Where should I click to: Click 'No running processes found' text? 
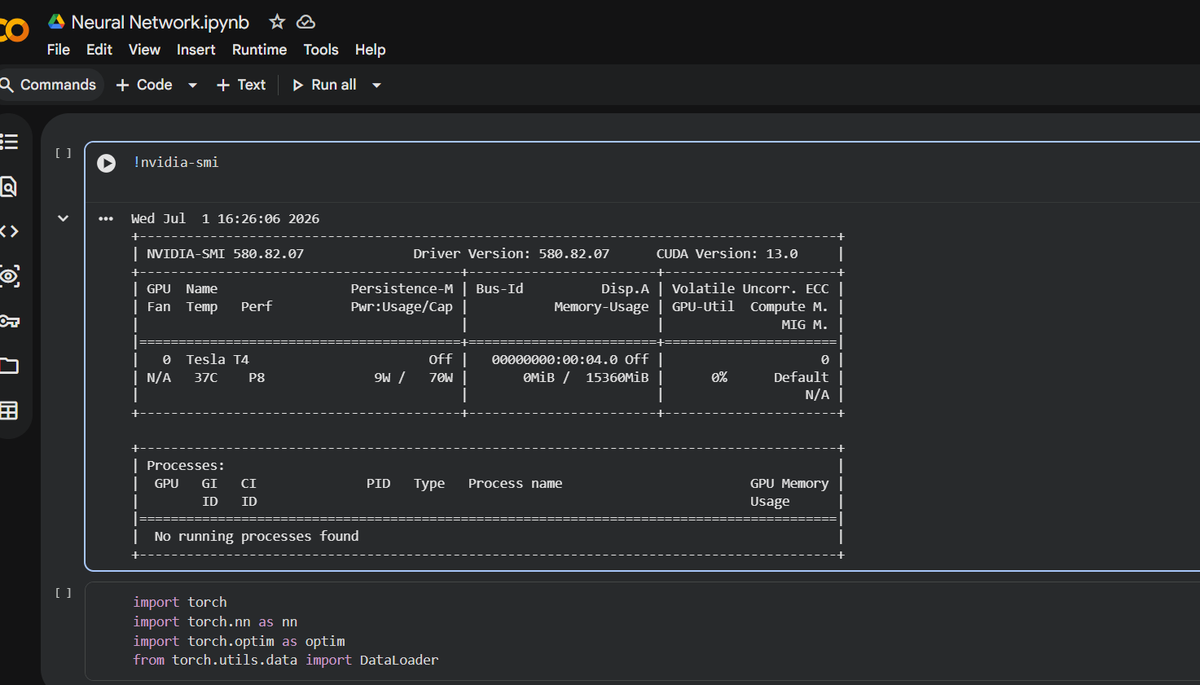pyautogui.click(x=256, y=536)
